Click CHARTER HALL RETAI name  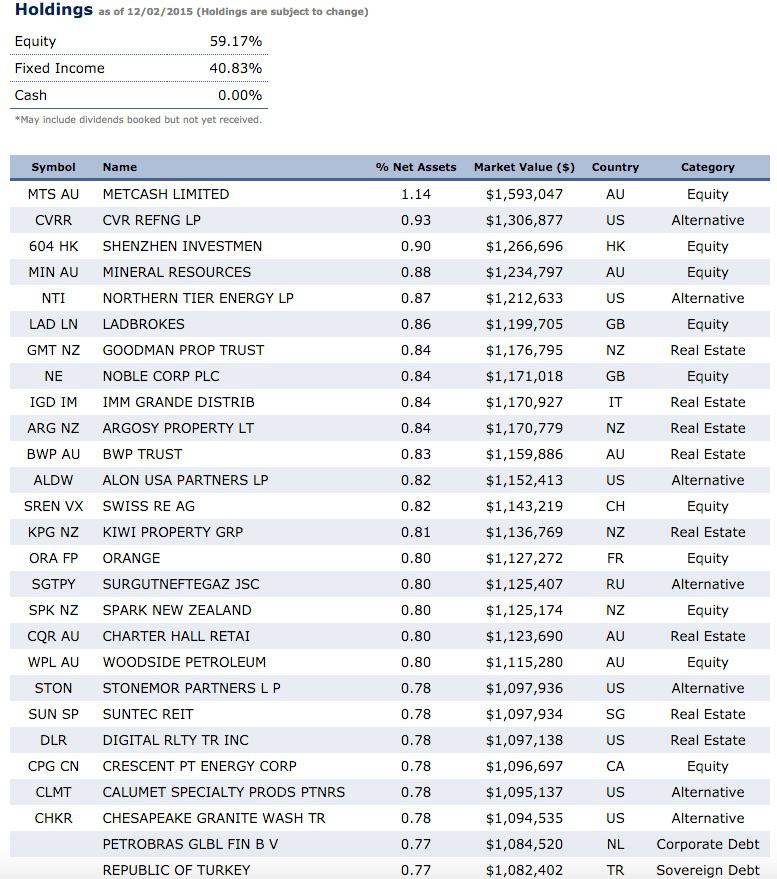176,636
